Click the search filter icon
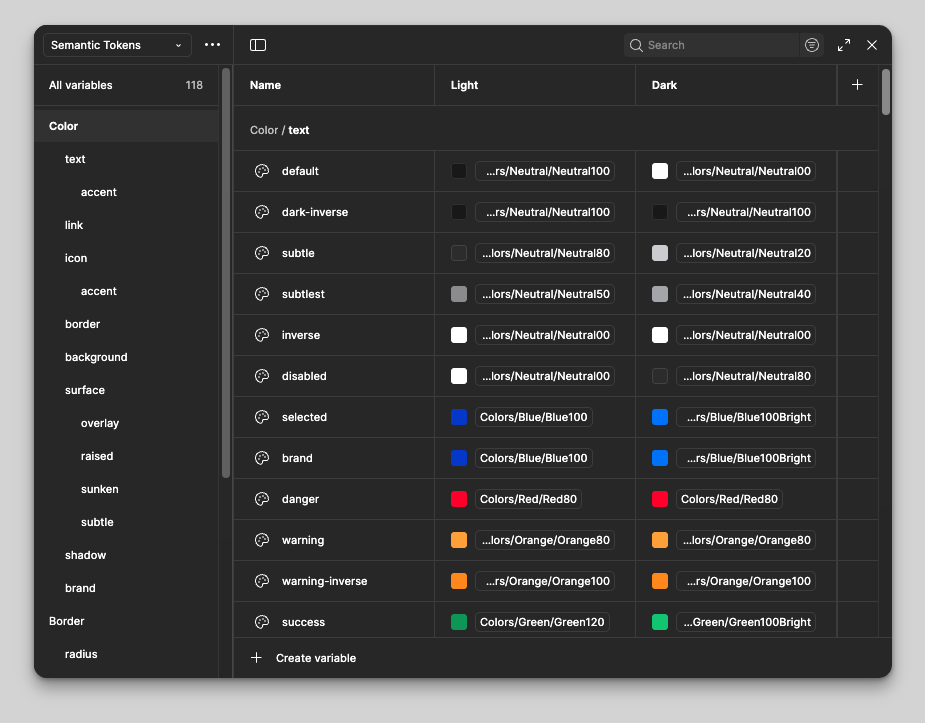Screen dimensions: 925x723 click(812, 45)
